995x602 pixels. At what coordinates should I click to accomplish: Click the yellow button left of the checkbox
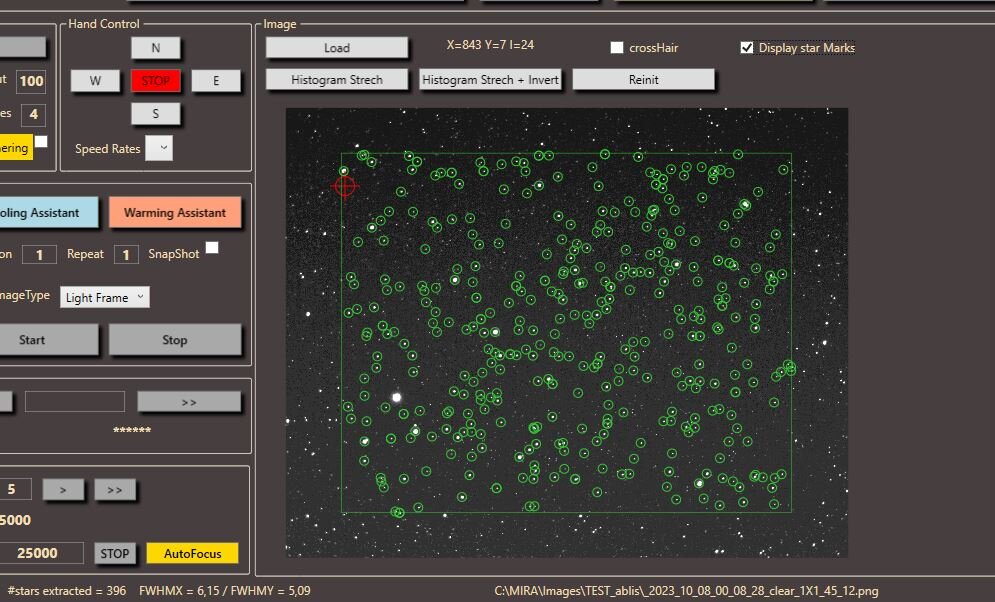pyautogui.click(x=16, y=148)
